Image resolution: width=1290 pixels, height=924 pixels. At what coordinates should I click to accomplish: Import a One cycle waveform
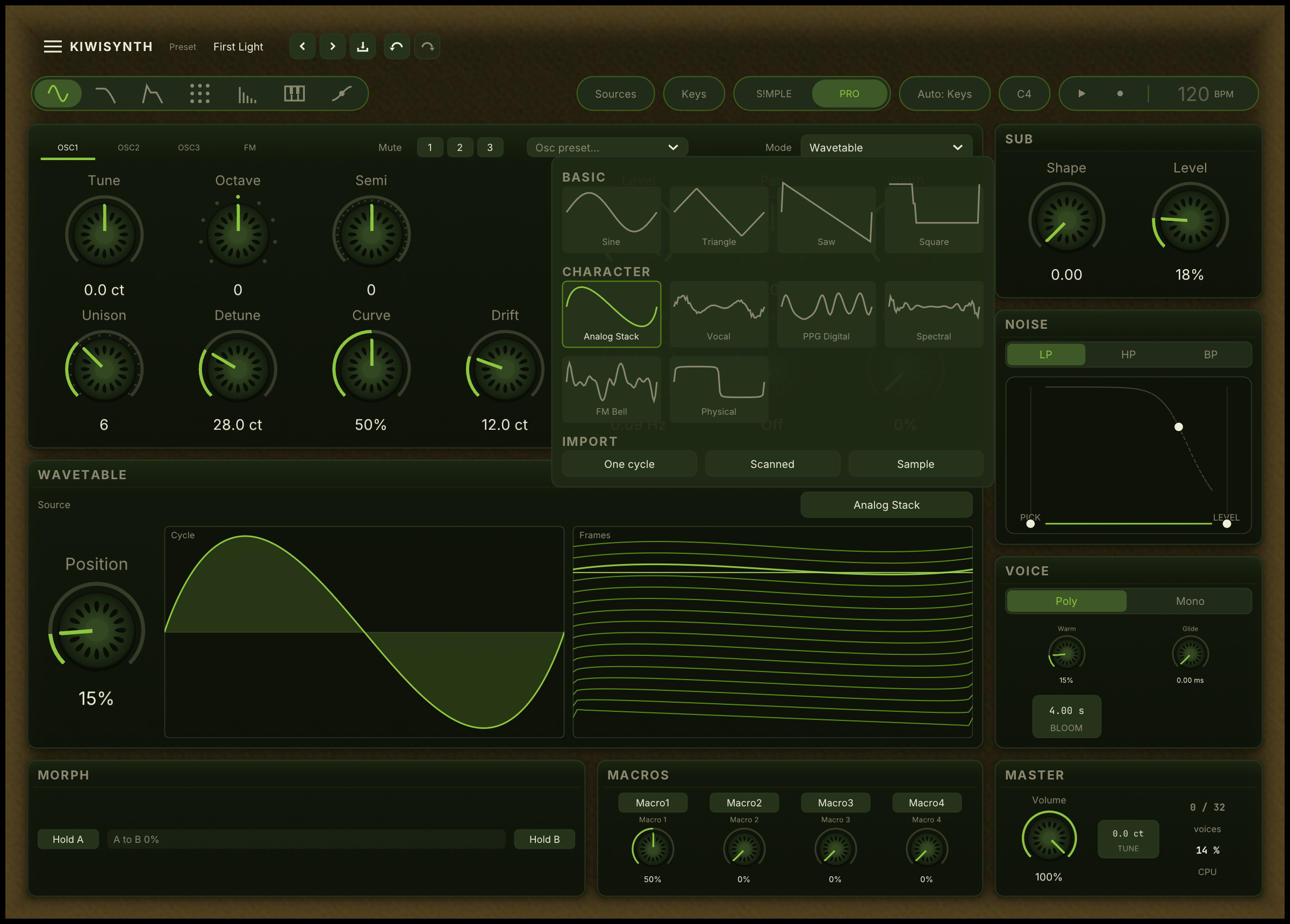click(629, 464)
